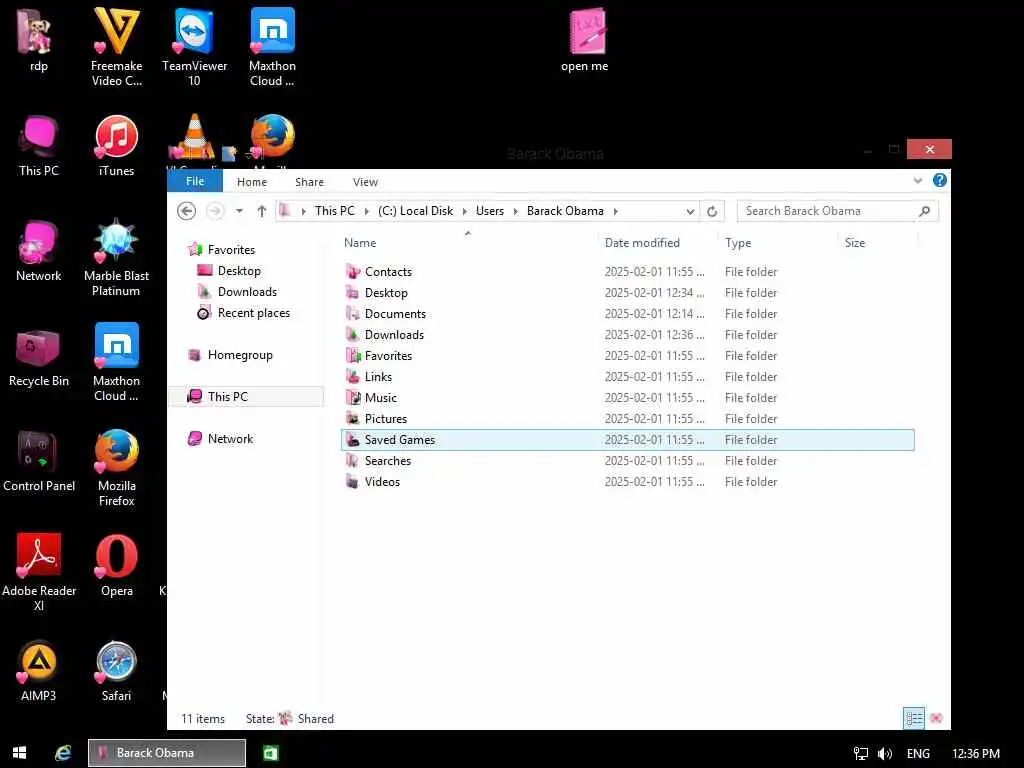Switch to large icons view in status bar
The height and width of the screenshot is (768, 1024).
(x=936, y=718)
